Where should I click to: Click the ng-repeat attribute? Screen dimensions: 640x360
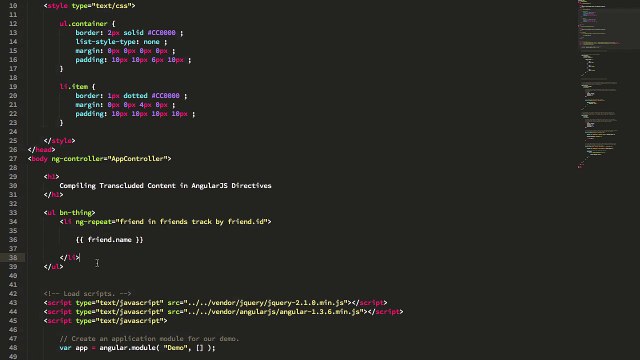click(x=93, y=222)
